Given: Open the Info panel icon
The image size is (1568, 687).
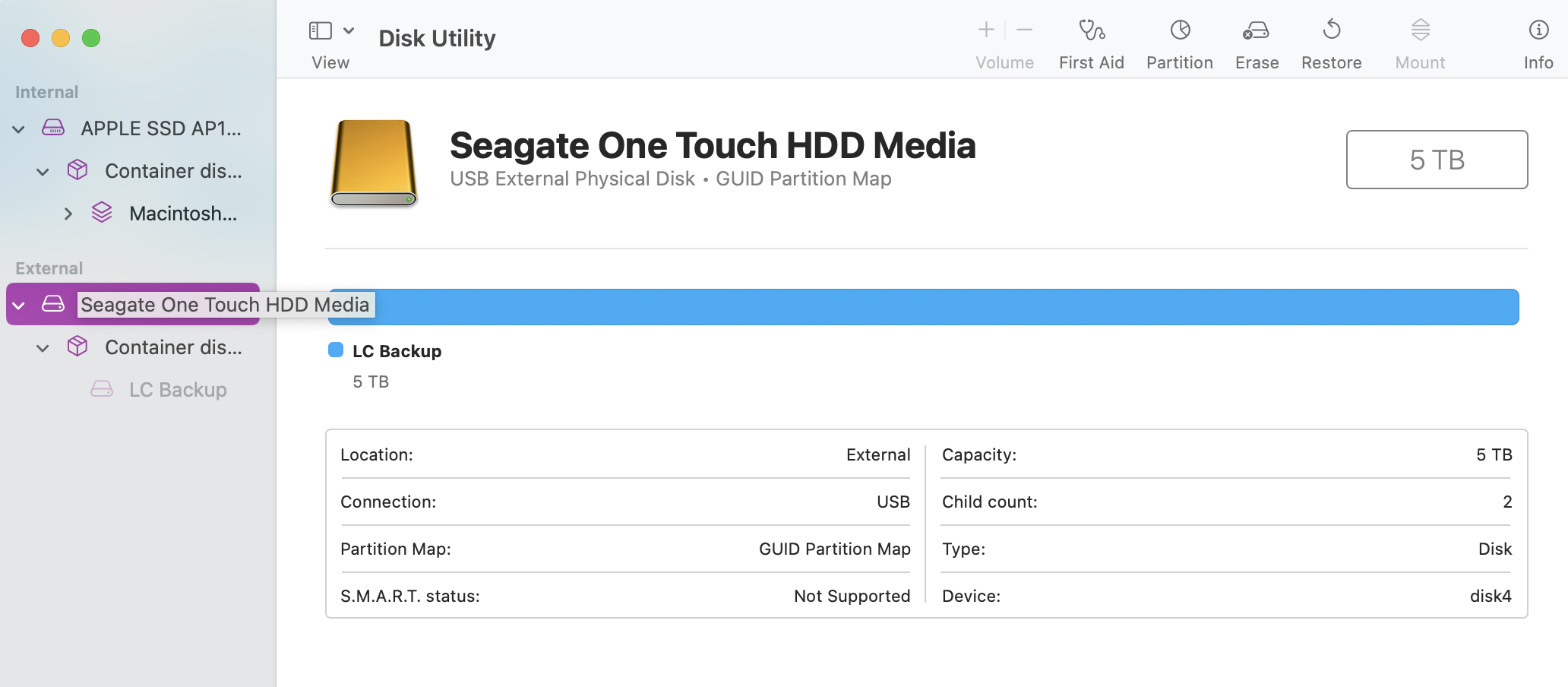Looking at the screenshot, I should (x=1538, y=30).
